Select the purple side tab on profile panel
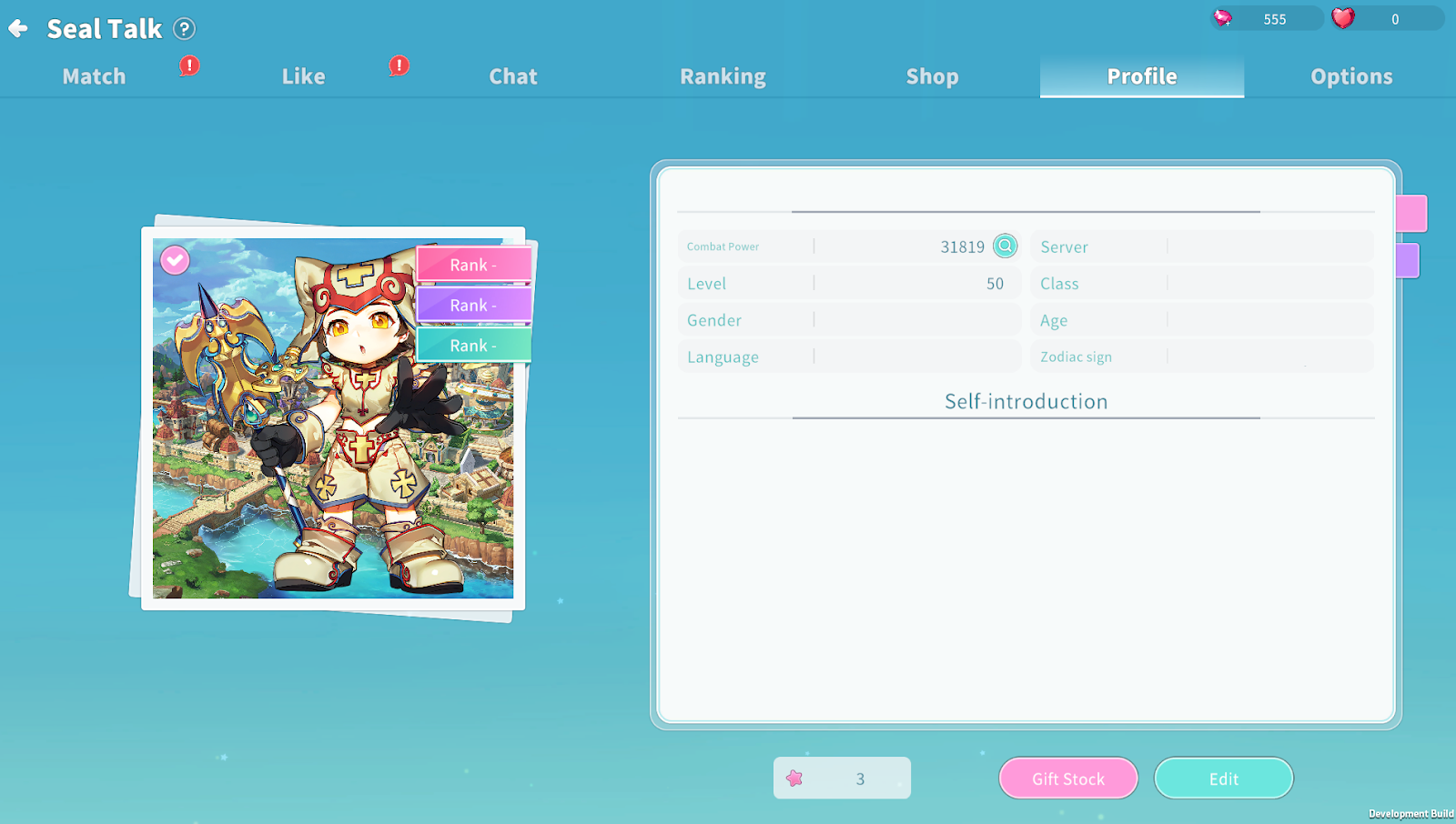The width and height of the screenshot is (1456, 824). (1408, 261)
